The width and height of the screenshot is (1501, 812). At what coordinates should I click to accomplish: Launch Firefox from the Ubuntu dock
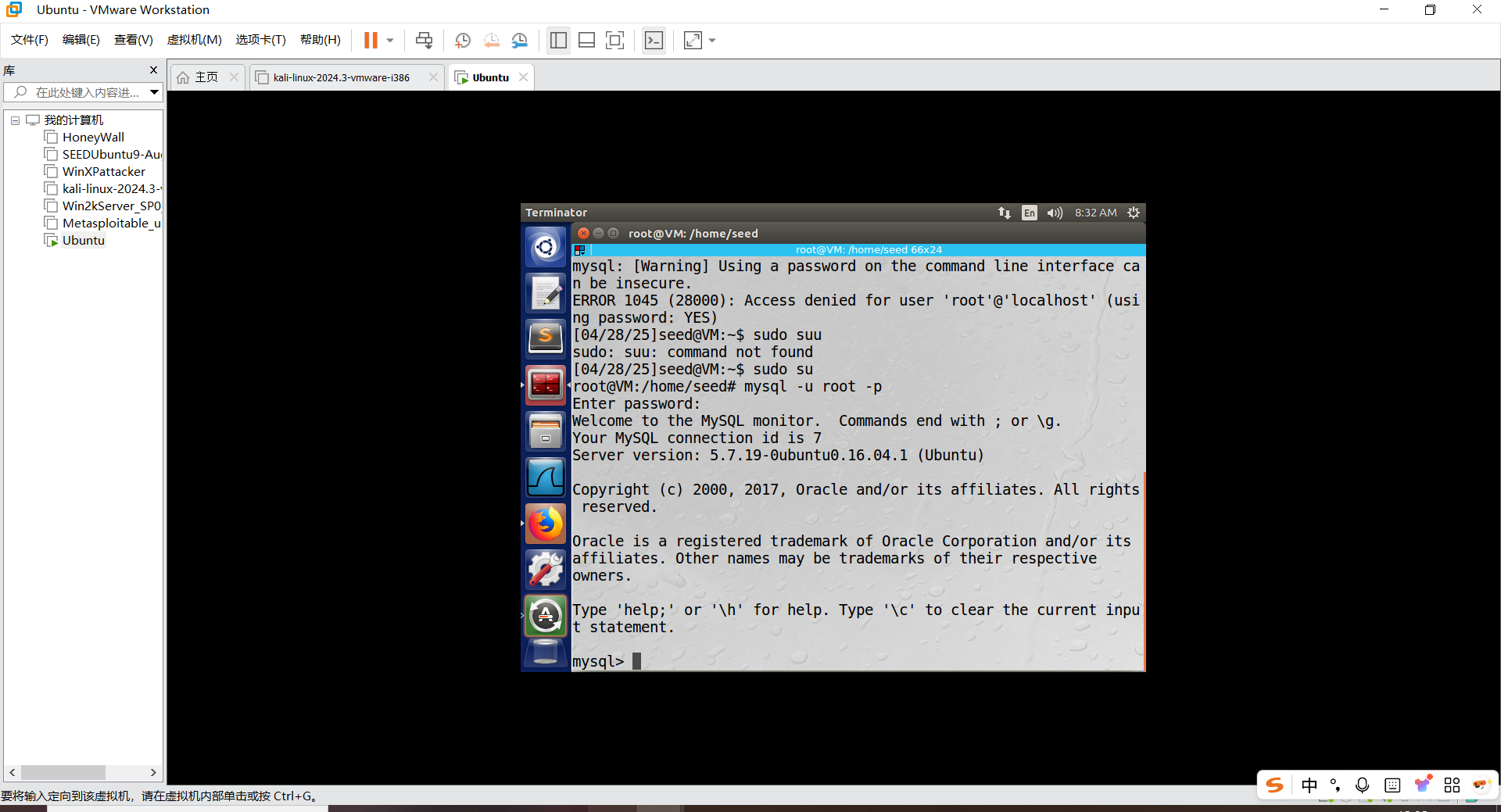pos(545,524)
